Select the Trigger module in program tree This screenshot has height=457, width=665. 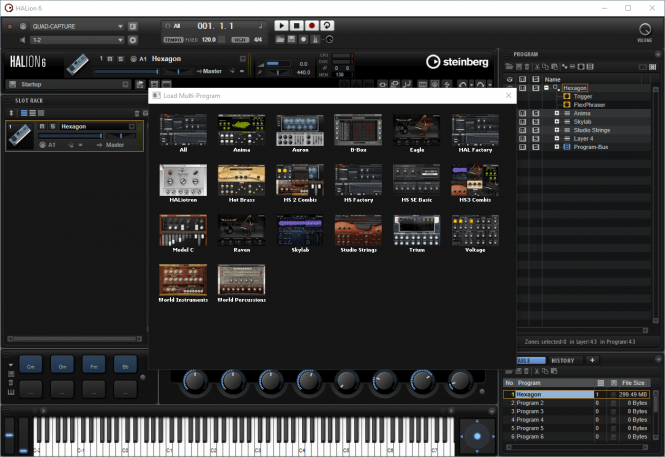coord(583,96)
